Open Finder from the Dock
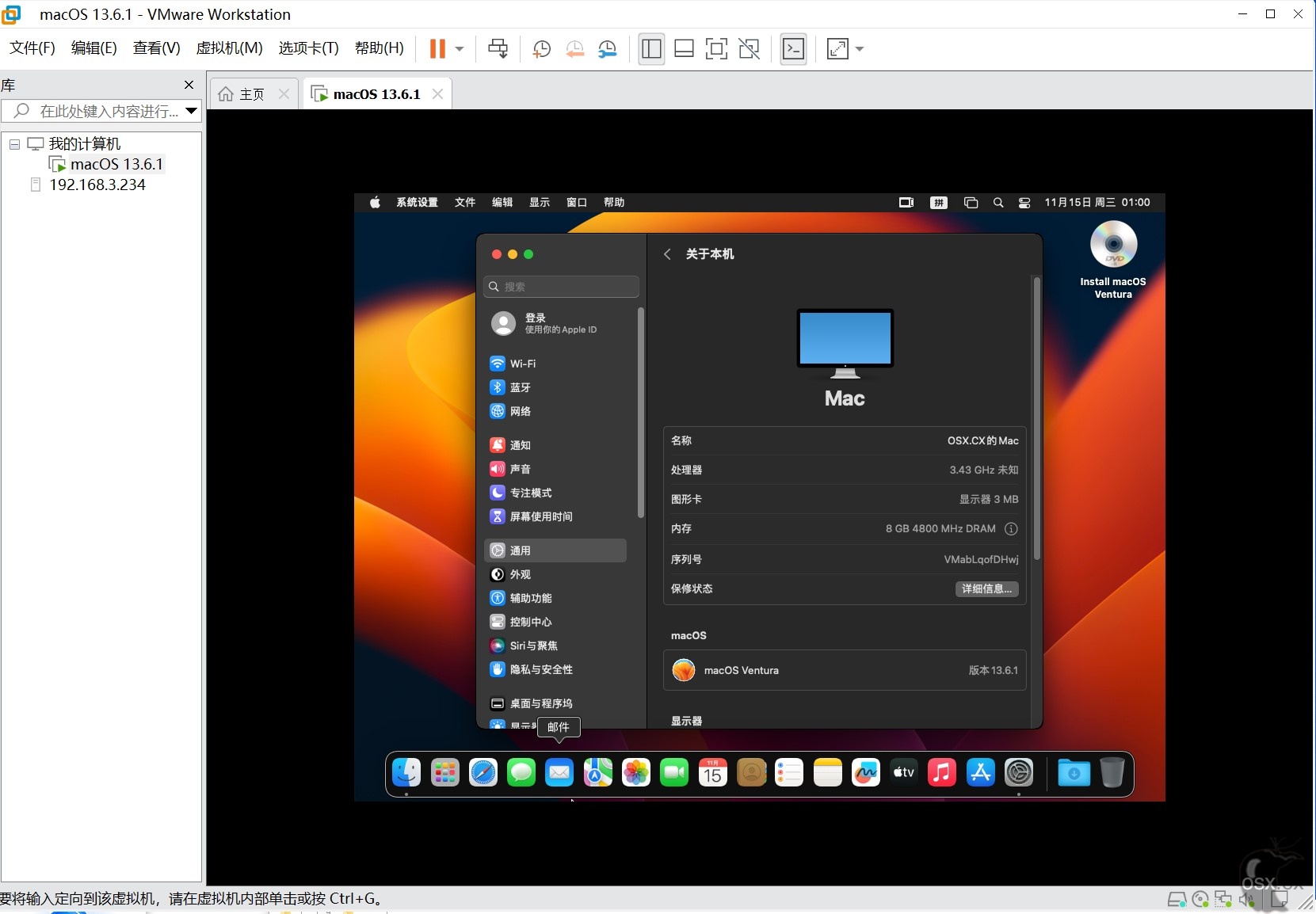 pyautogui.click(x=406, y=772)
